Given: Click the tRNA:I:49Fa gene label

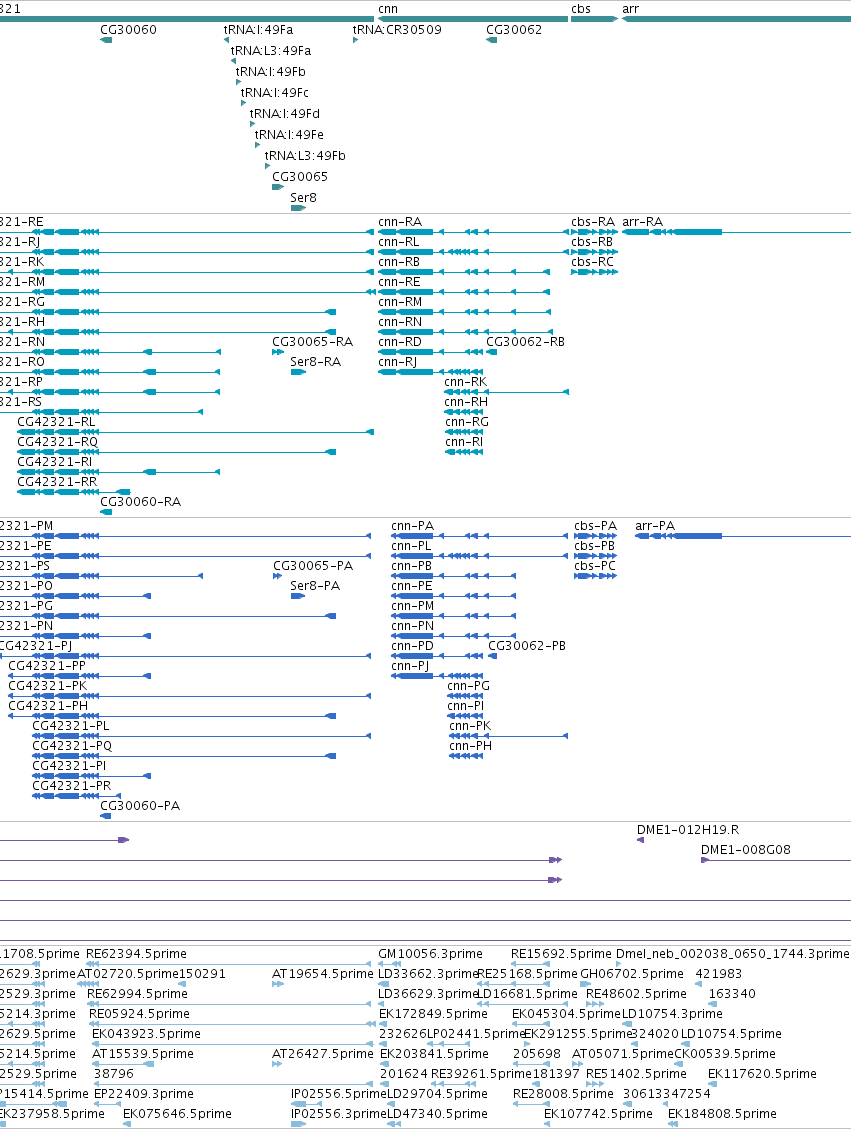Looking at the screenshot, I should [258, 30].
